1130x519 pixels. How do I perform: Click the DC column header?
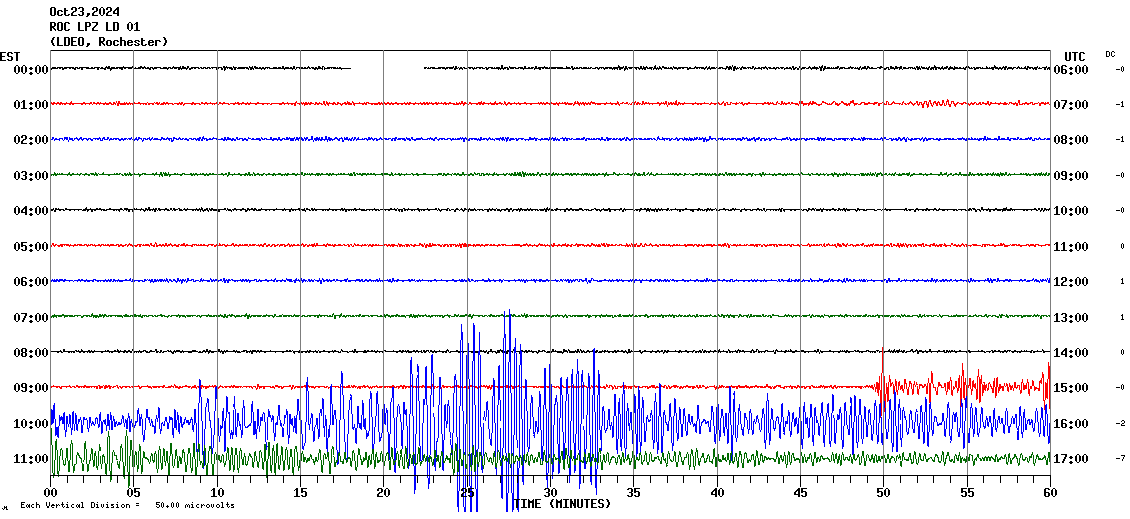[1110, 54]
